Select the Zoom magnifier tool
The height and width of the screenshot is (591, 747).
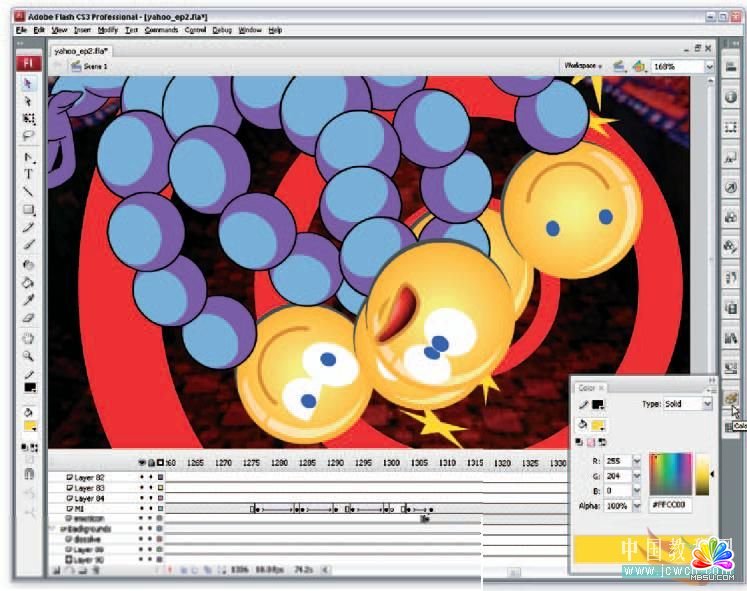(29, 356)
